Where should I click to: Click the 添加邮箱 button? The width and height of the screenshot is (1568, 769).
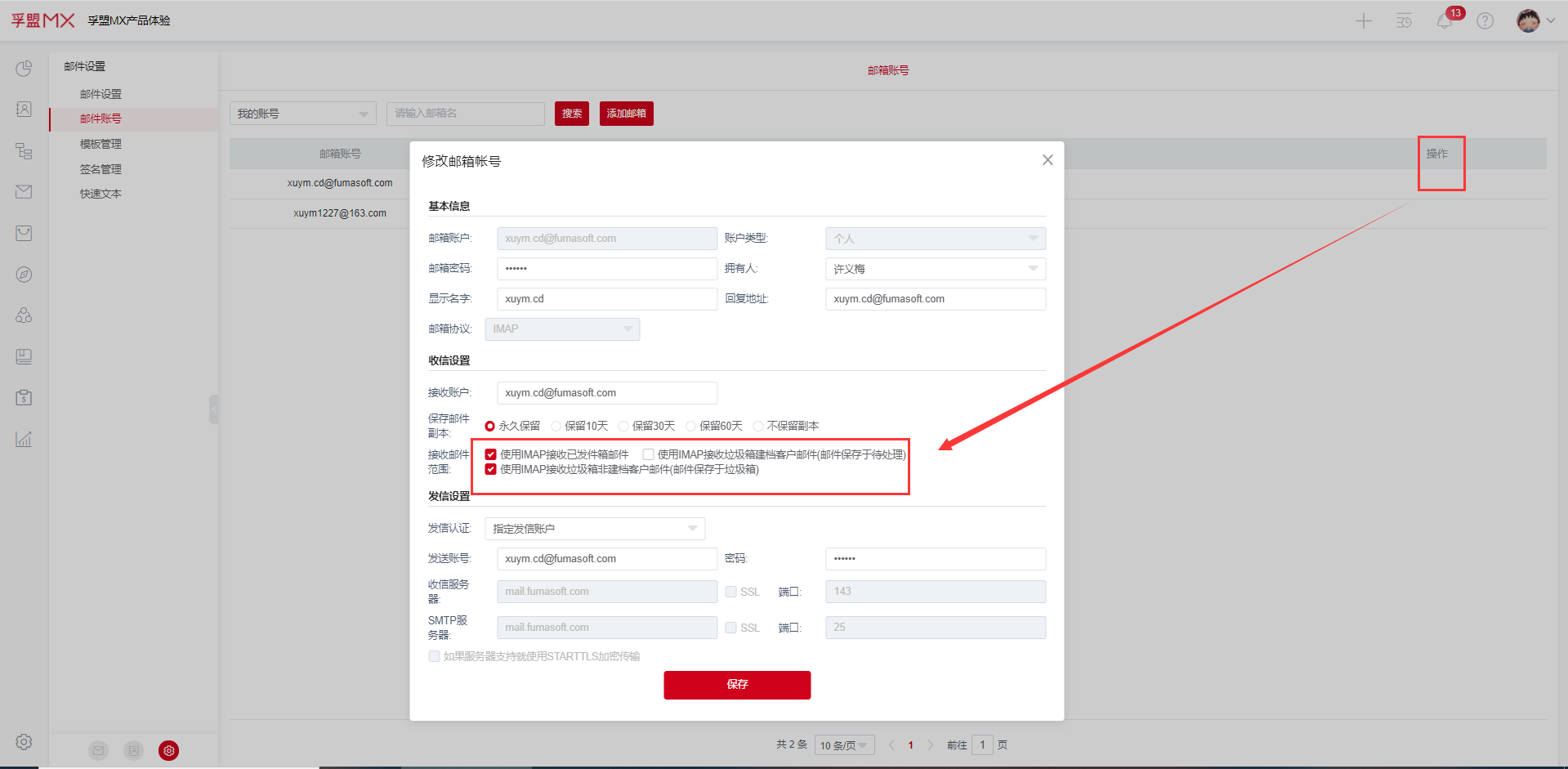point(626,114)
